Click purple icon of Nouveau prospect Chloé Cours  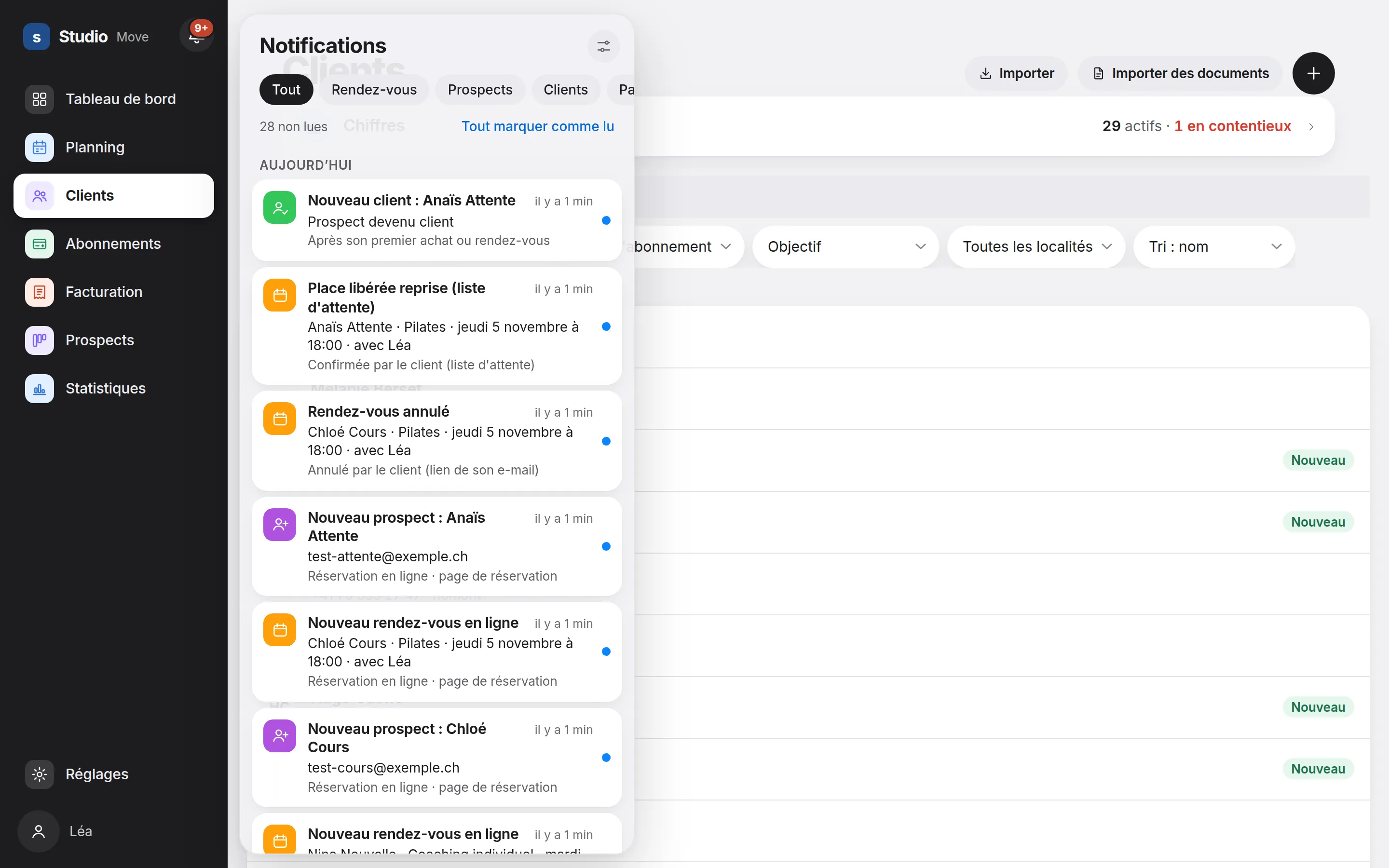[x=280, y=735]
